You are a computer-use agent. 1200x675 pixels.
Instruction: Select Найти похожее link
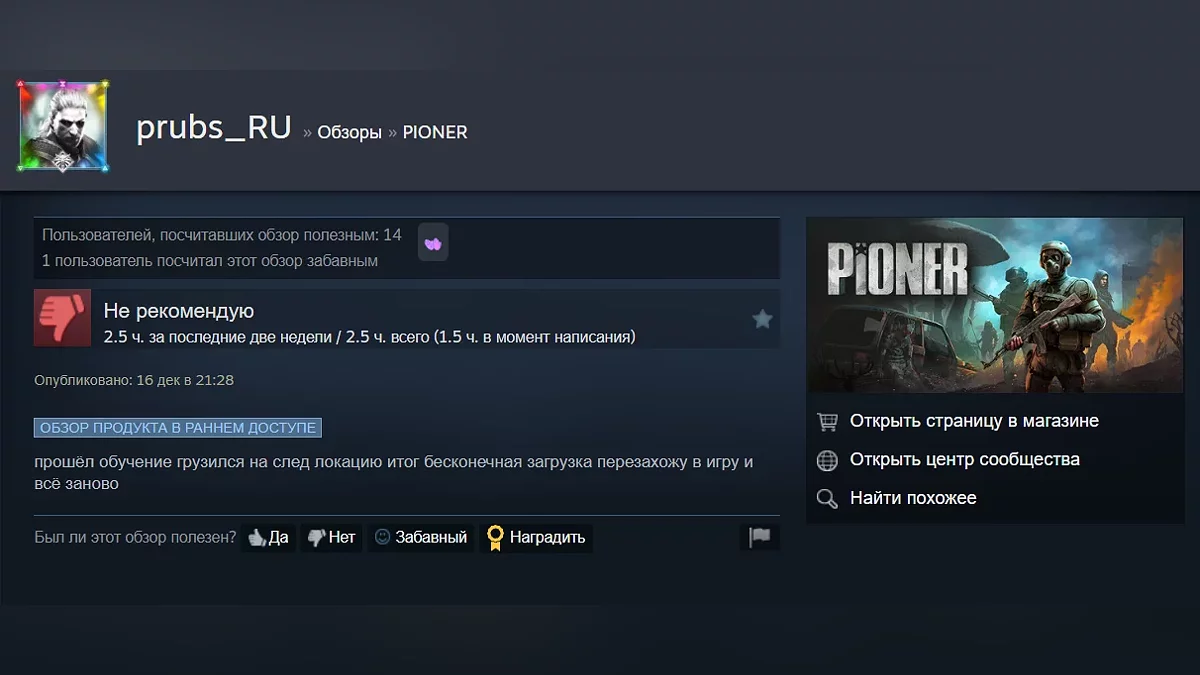click(x=913, y=498)
